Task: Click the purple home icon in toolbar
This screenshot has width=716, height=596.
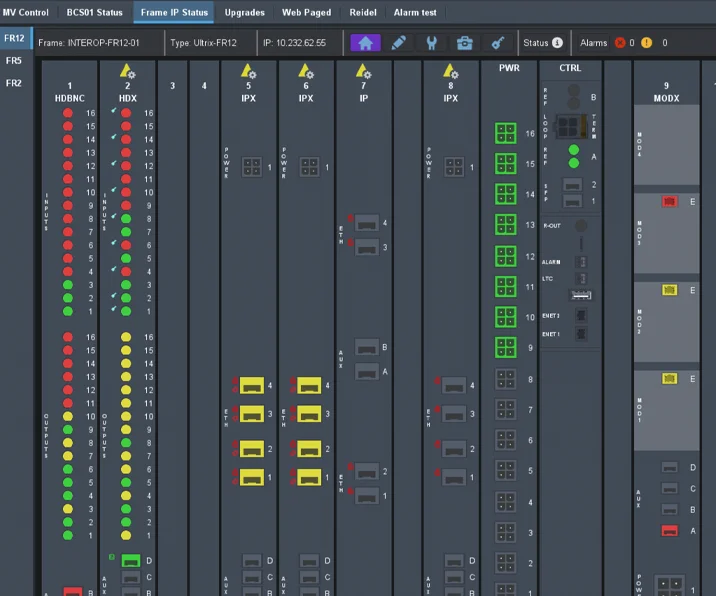Action: [365, 43]
